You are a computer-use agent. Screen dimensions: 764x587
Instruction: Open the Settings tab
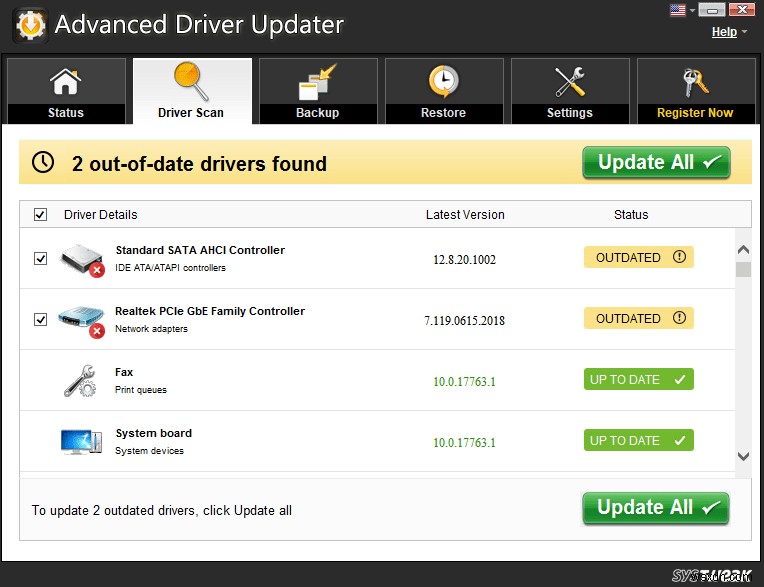[x=570, y=91]
